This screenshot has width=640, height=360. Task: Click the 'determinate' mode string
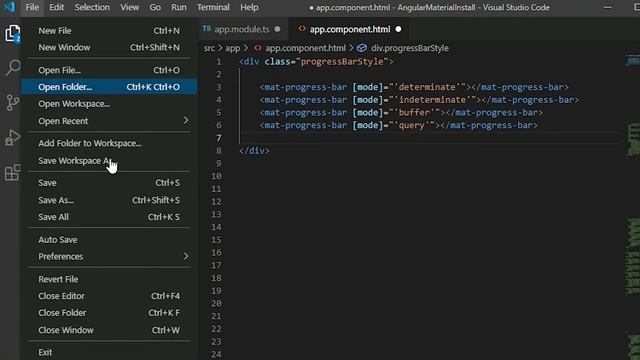pyautogui.click(x=428, y=87)
